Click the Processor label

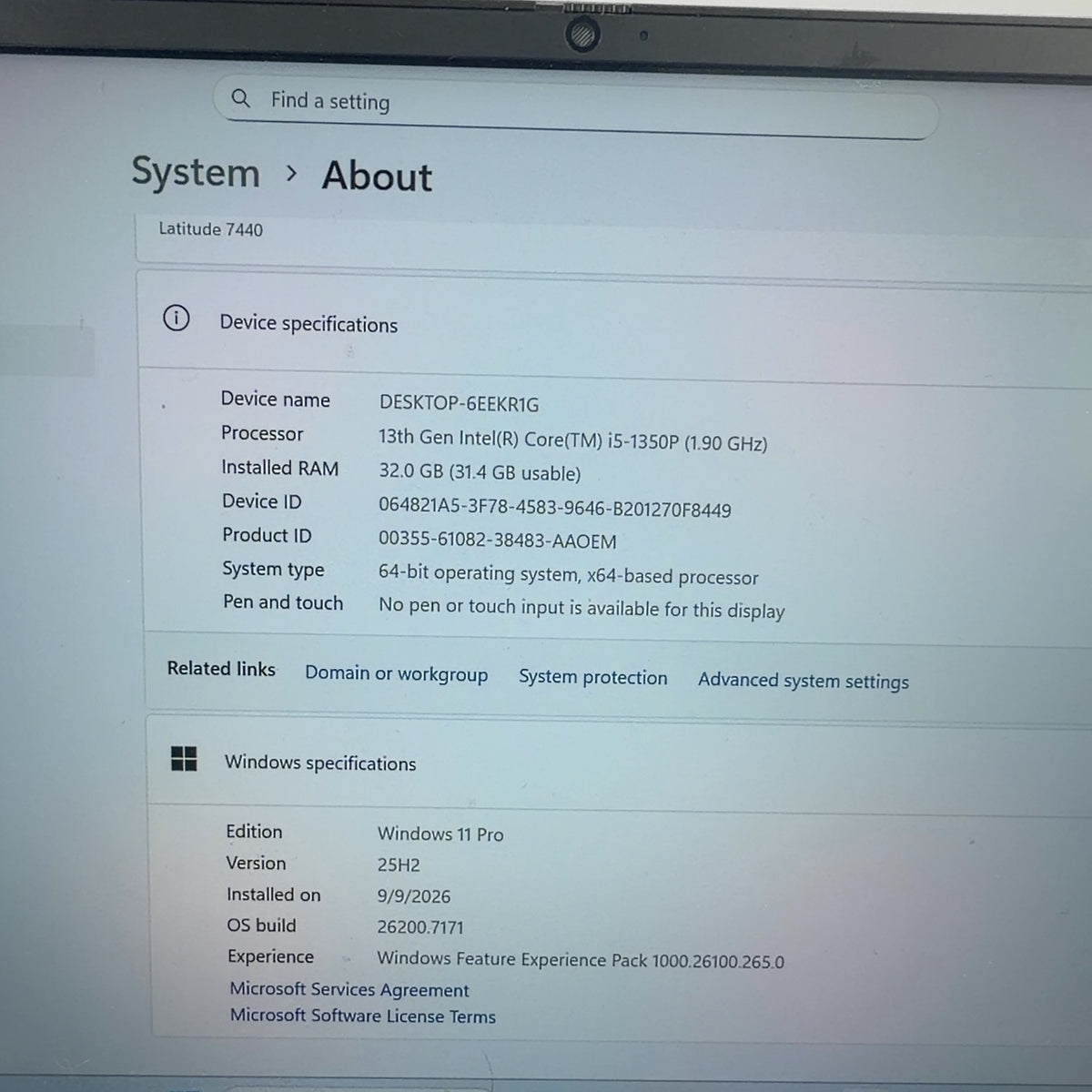(x=262, y=433)
